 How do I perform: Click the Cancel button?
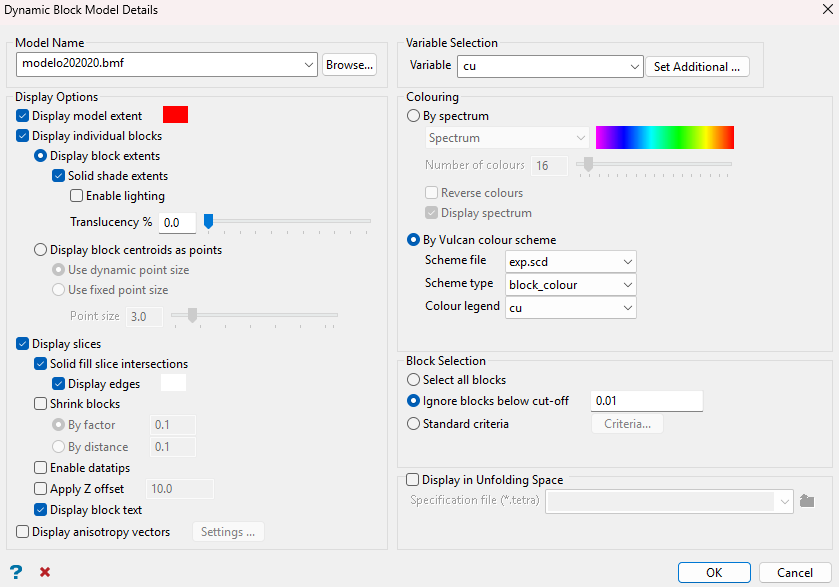click(x=795, y=573)
